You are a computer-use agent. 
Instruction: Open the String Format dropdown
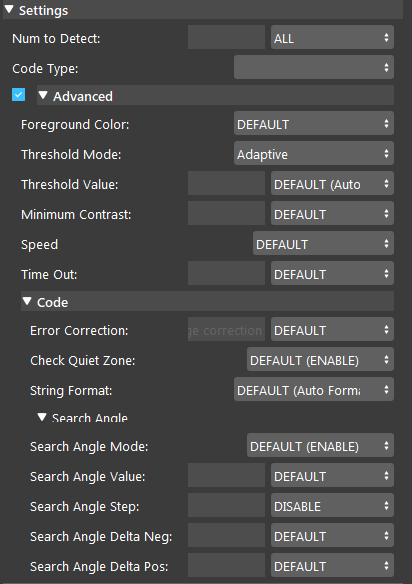click(x=314, y=389)
